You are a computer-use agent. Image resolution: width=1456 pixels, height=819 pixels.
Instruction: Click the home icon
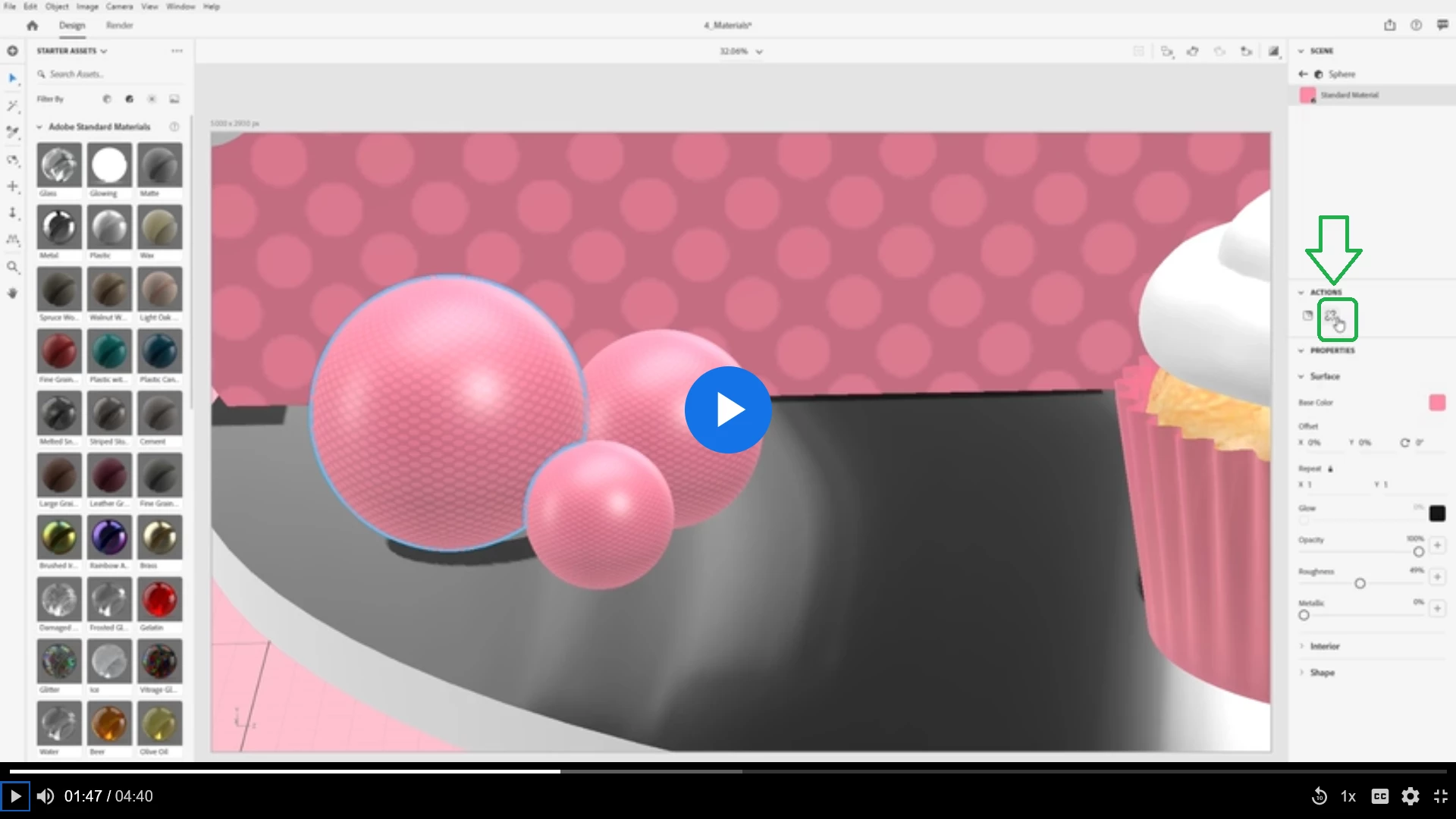tap(32, 25)
